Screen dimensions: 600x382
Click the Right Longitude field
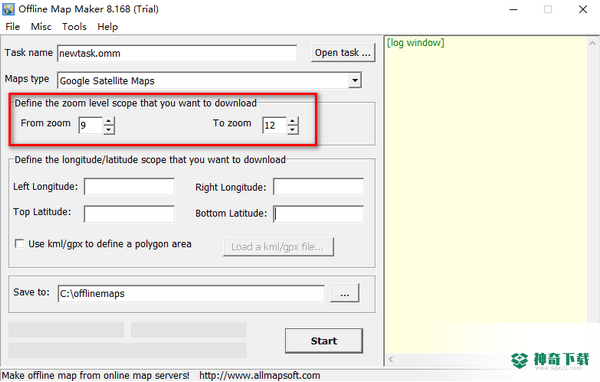click(x=318, y=186)
